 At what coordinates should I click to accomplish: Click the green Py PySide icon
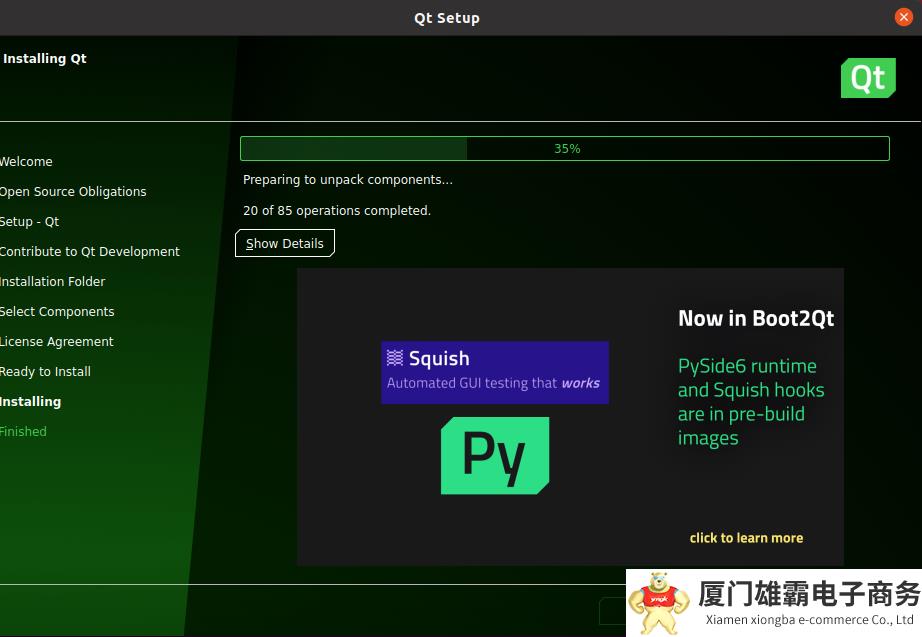pos(494,455)
